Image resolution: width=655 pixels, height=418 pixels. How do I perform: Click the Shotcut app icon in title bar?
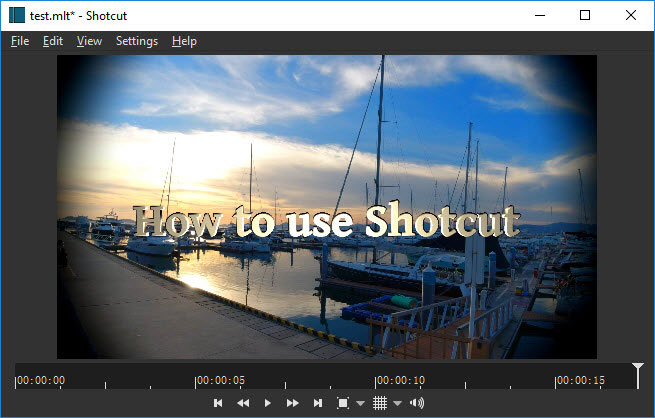click(x=17, y=15)
